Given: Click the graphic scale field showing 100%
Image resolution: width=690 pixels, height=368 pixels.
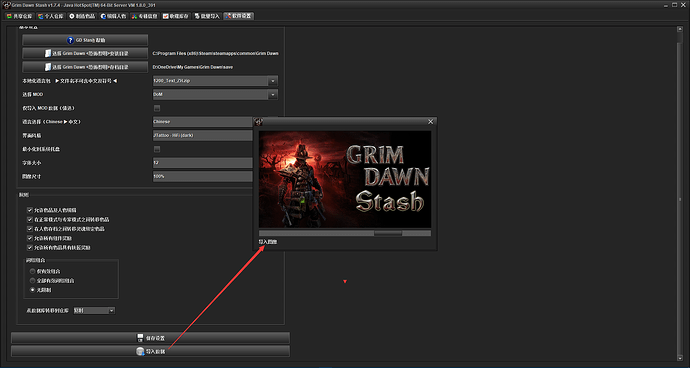Looking at the screenshot, I should coord(202,177).
